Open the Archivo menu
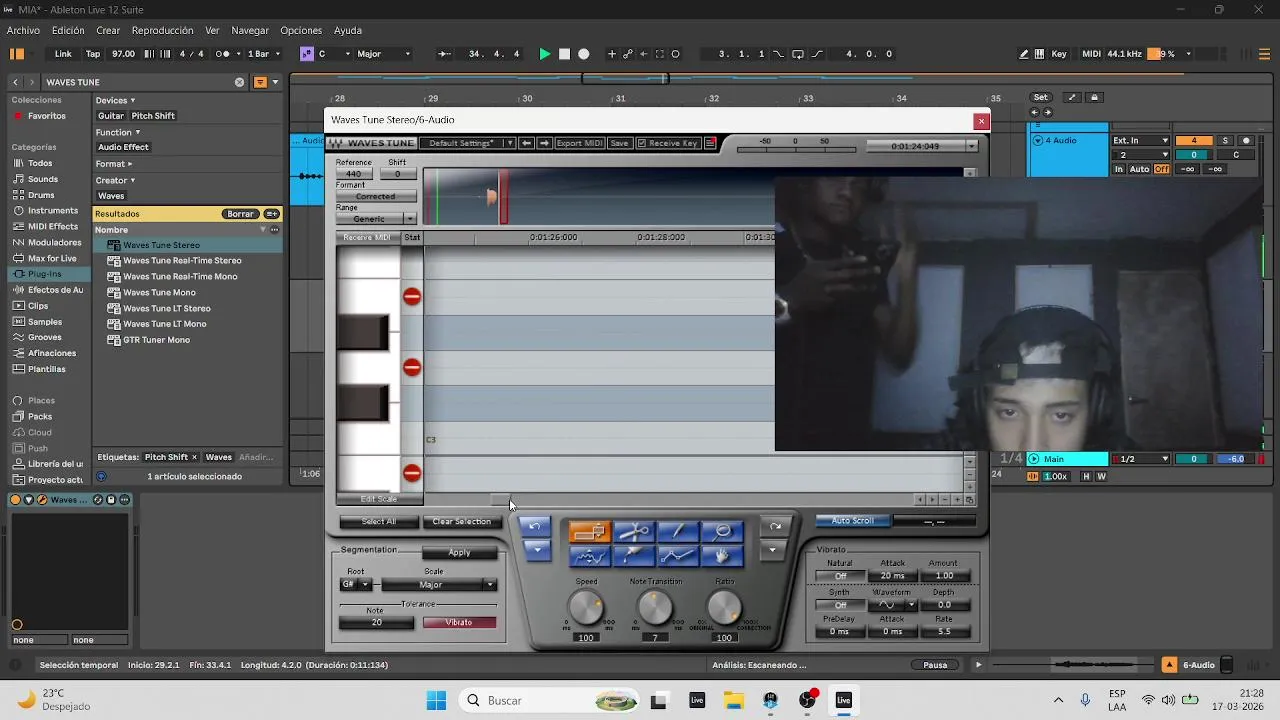 [24, 31]
